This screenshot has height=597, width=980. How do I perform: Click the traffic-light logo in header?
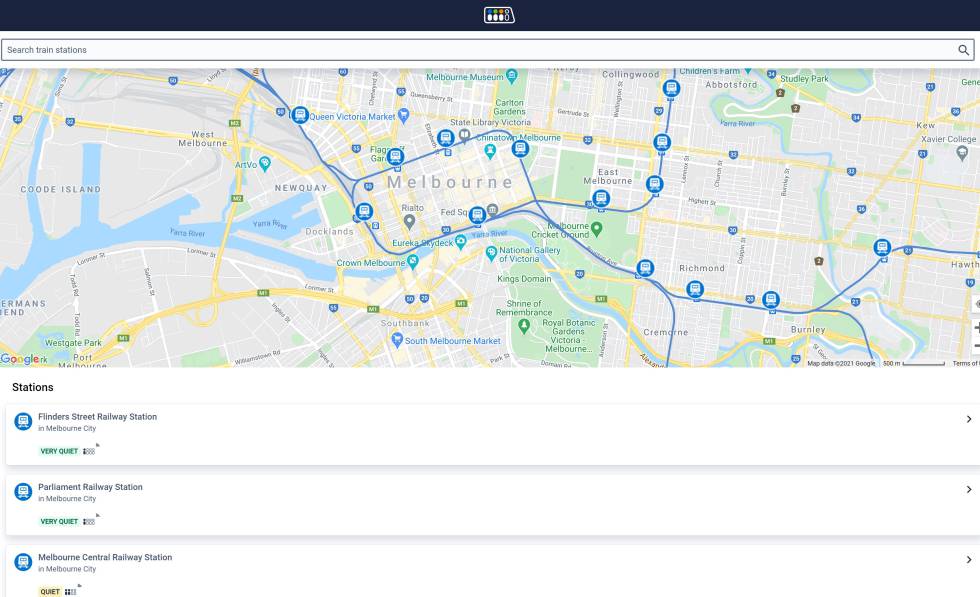point(499,15)
